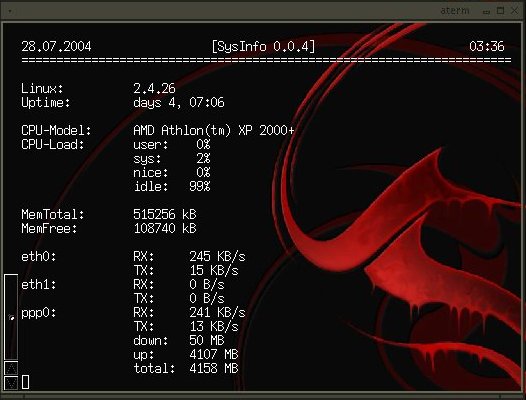Click eth0 TX value 15 KB/s
The height and width of the screenshot is (400, 526).
pyautogui.click(x=214, y=270)
